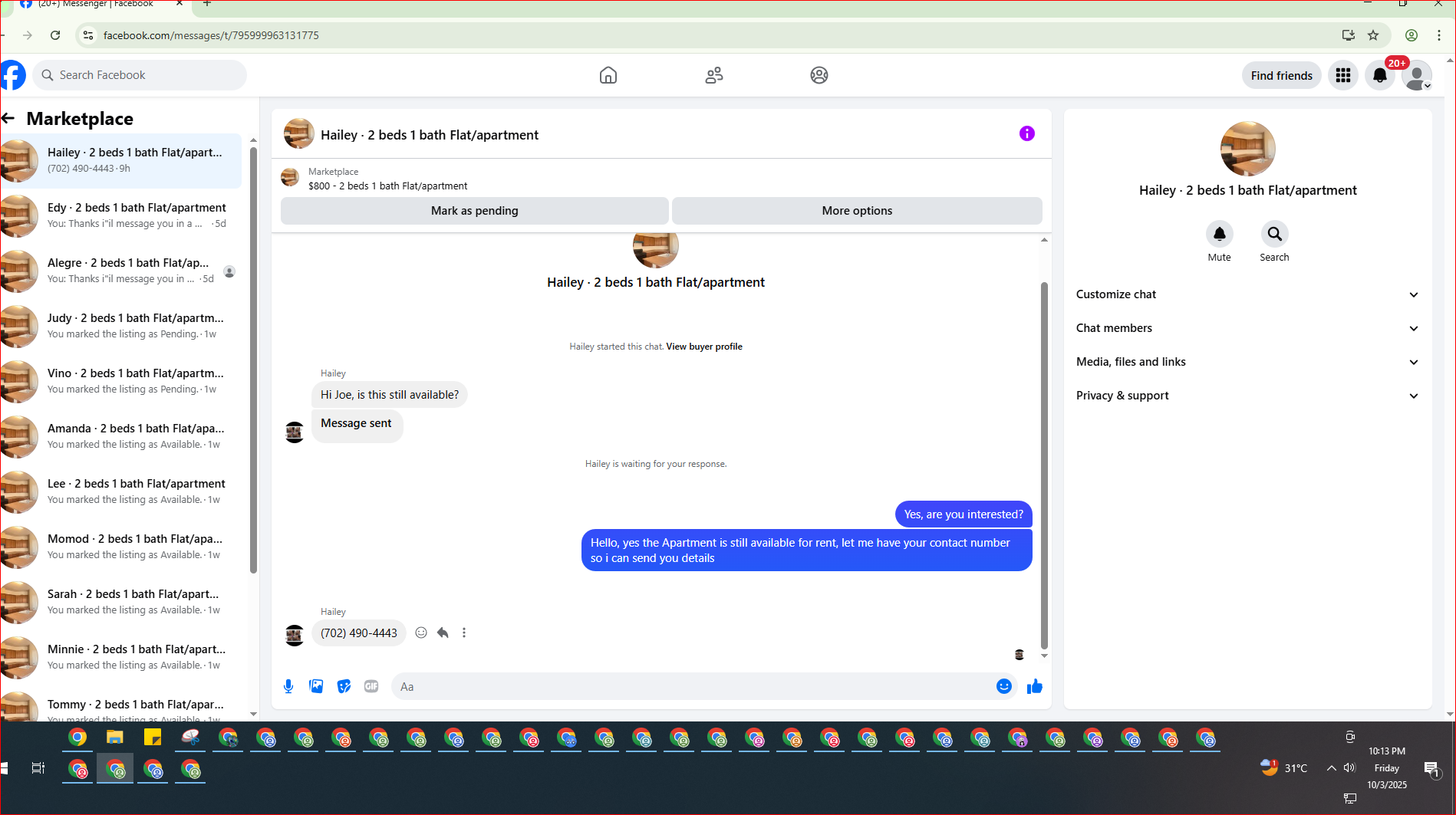Open Chrome three-dot menu
This screenshot has width=1456, height=815.
[x=1439, y=35]
